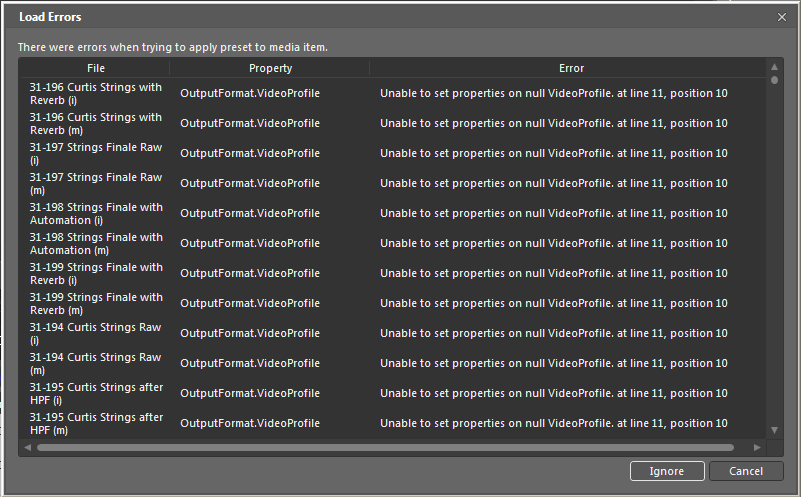Click the horizontal scrollbar thumb
This screenshot has width=801, height=497.
[x=385, y=447]
